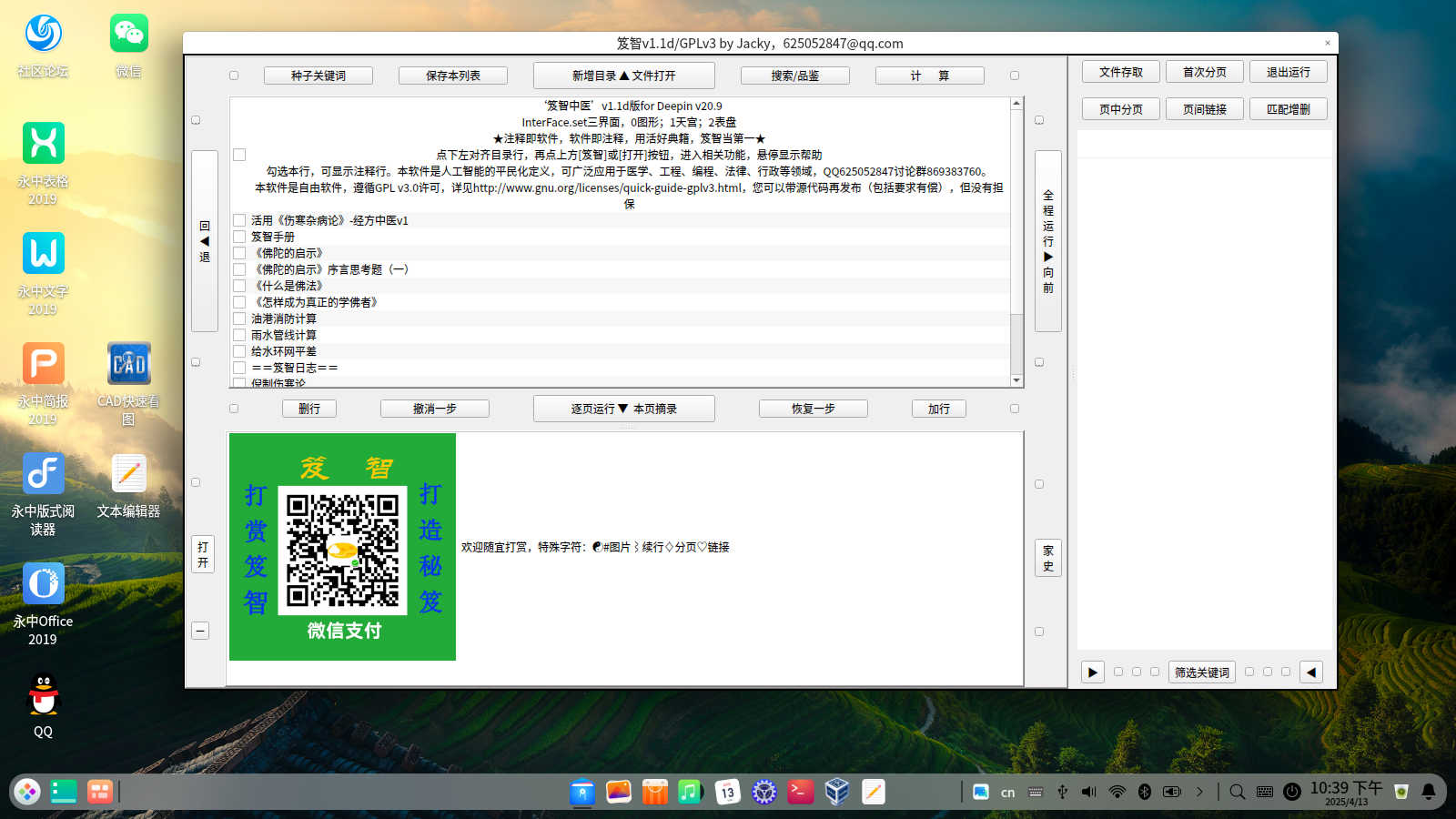Click the 页间链接 button

1205,109
